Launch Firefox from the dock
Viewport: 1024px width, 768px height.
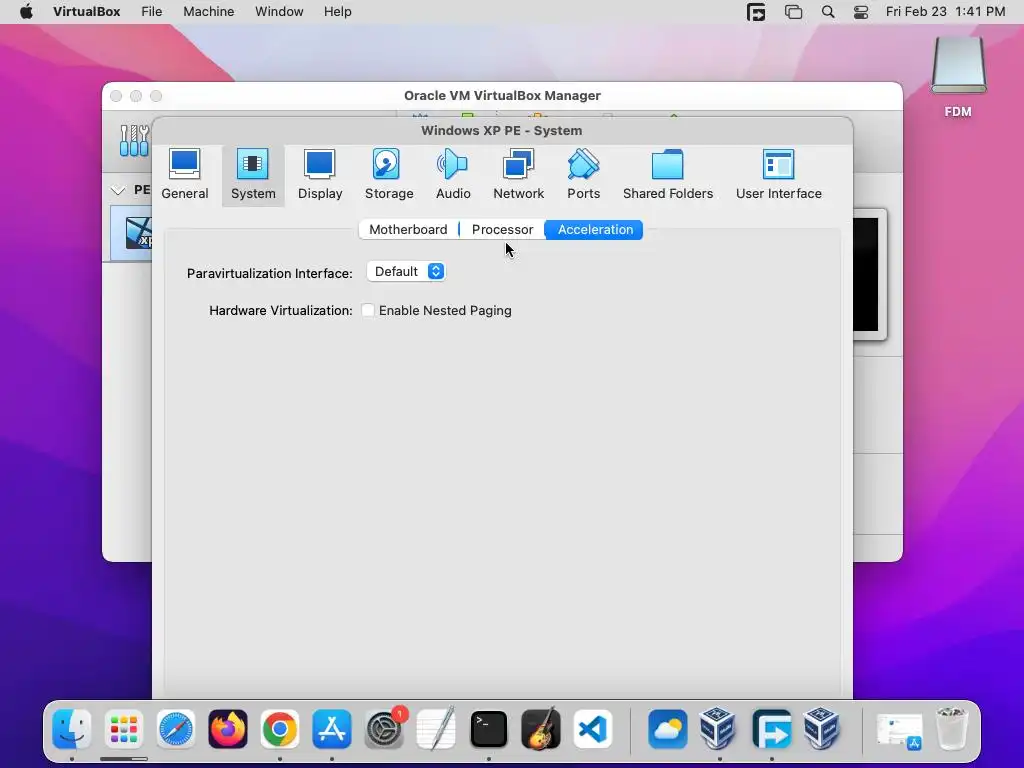[228, 729]
